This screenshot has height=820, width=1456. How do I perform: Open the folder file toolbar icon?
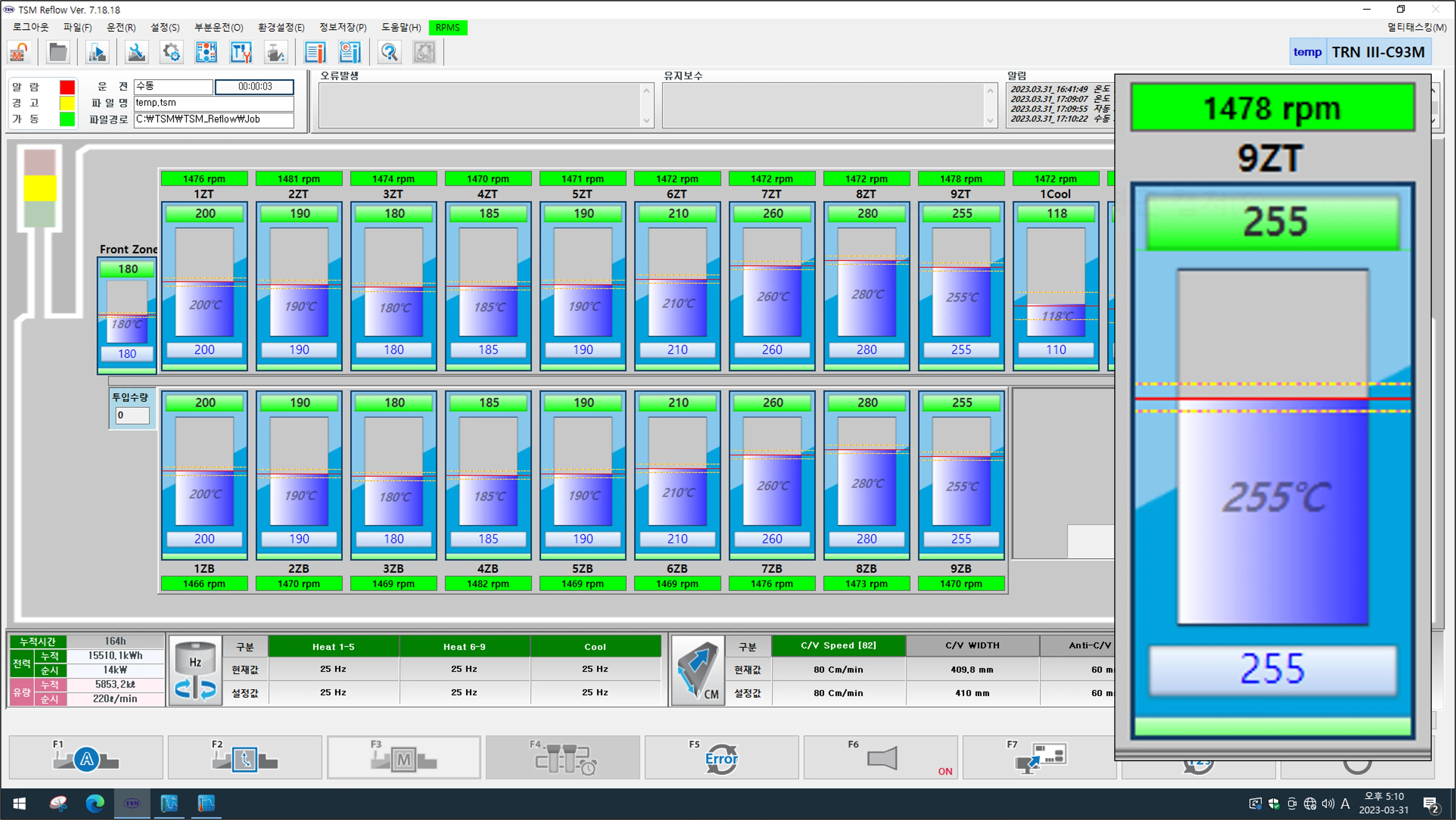pyautogui.click(x=58, y=53)
